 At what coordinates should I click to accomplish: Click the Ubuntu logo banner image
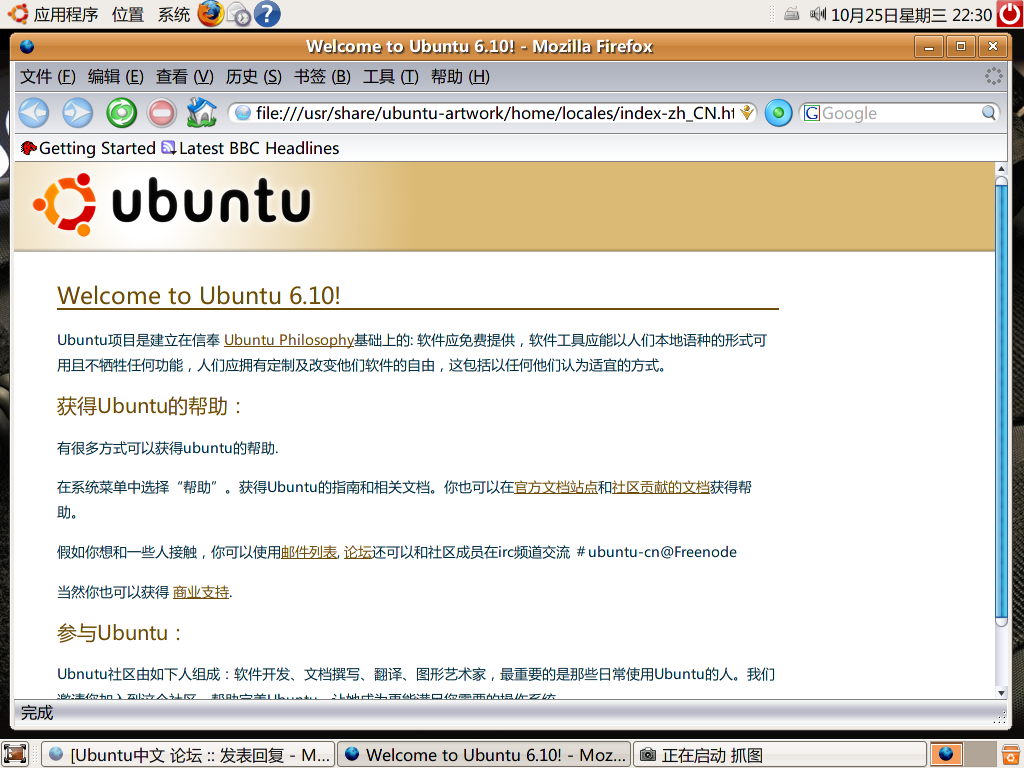(172, 204)
